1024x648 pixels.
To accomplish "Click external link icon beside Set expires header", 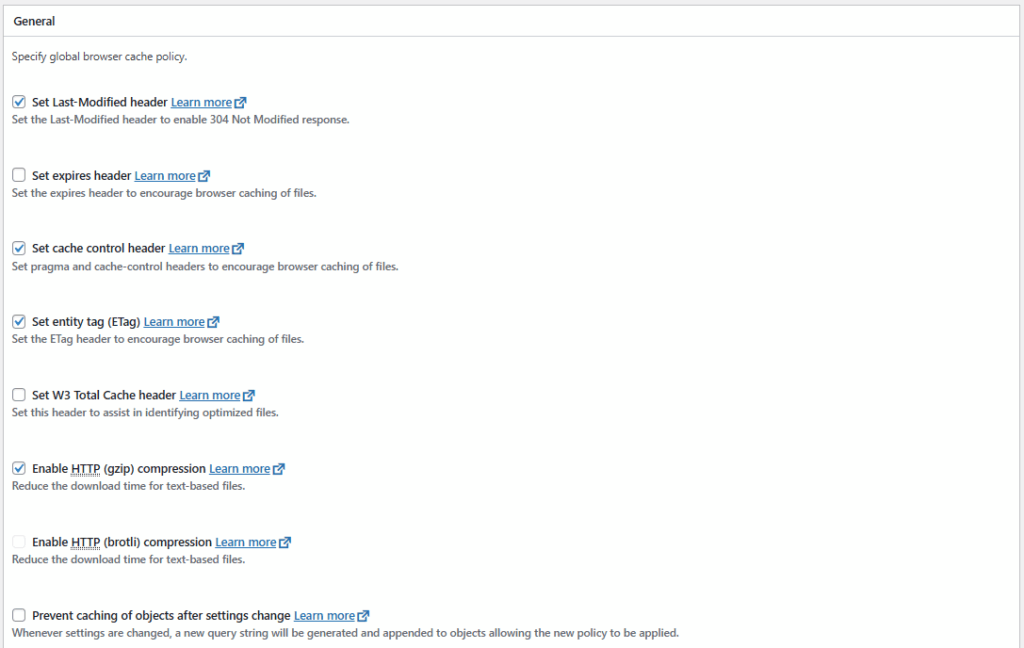I will coord(204,176).
